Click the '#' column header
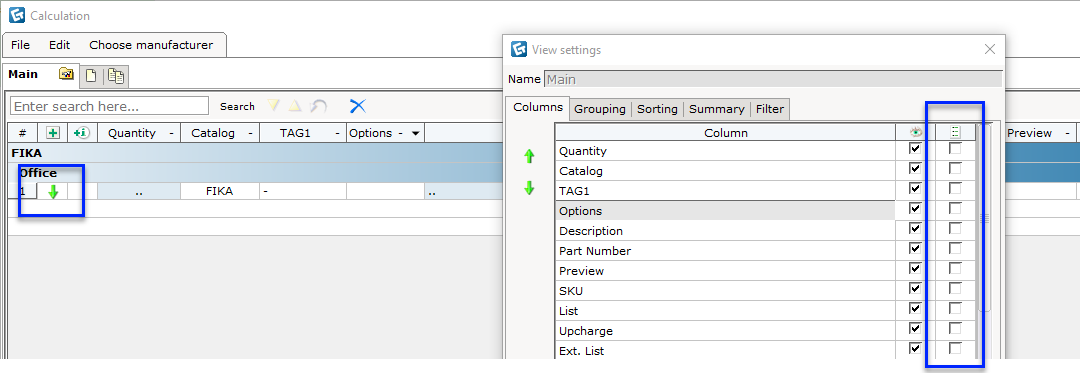Image resolution: width=1080 pixels, height=373 pixels. [23, 133]
